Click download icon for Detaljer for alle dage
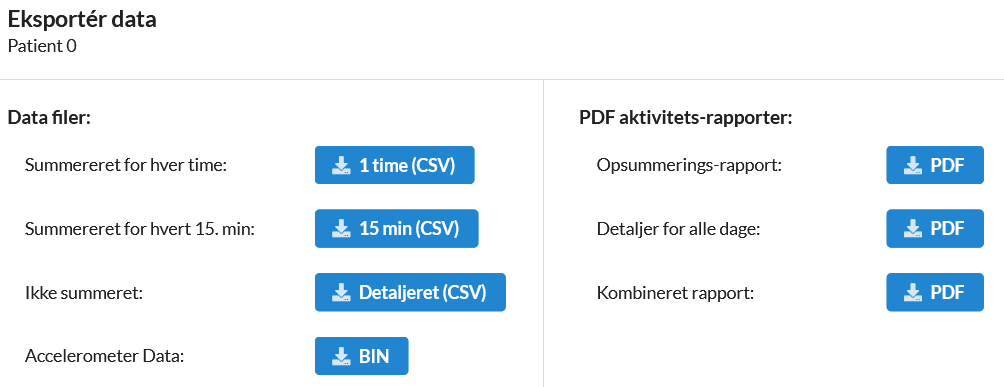 (912, 229)
